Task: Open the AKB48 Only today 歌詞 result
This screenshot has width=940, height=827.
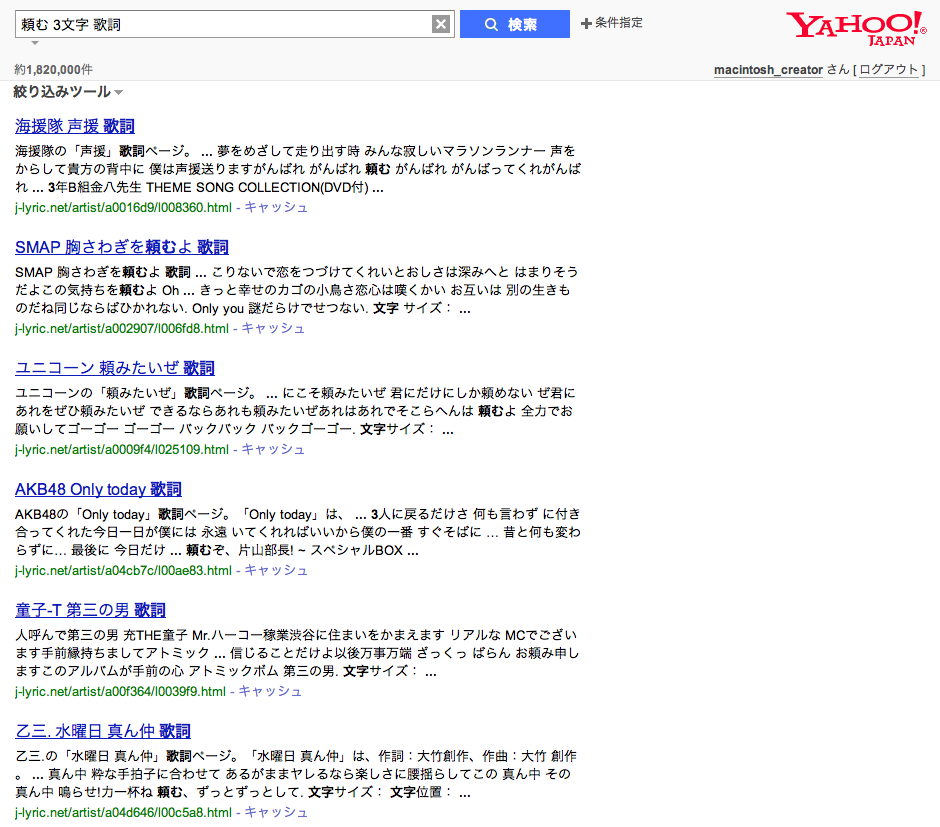Action: pyautogui.click(x=98, y=490)
